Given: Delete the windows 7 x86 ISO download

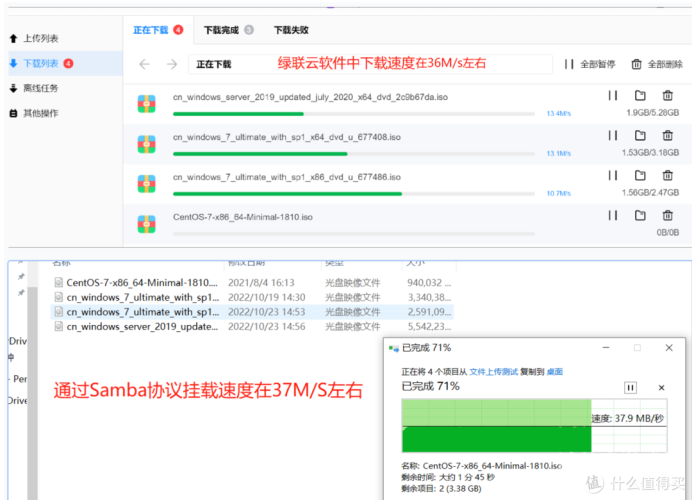Looking at the screenshot, I should [x=668, y=176].
